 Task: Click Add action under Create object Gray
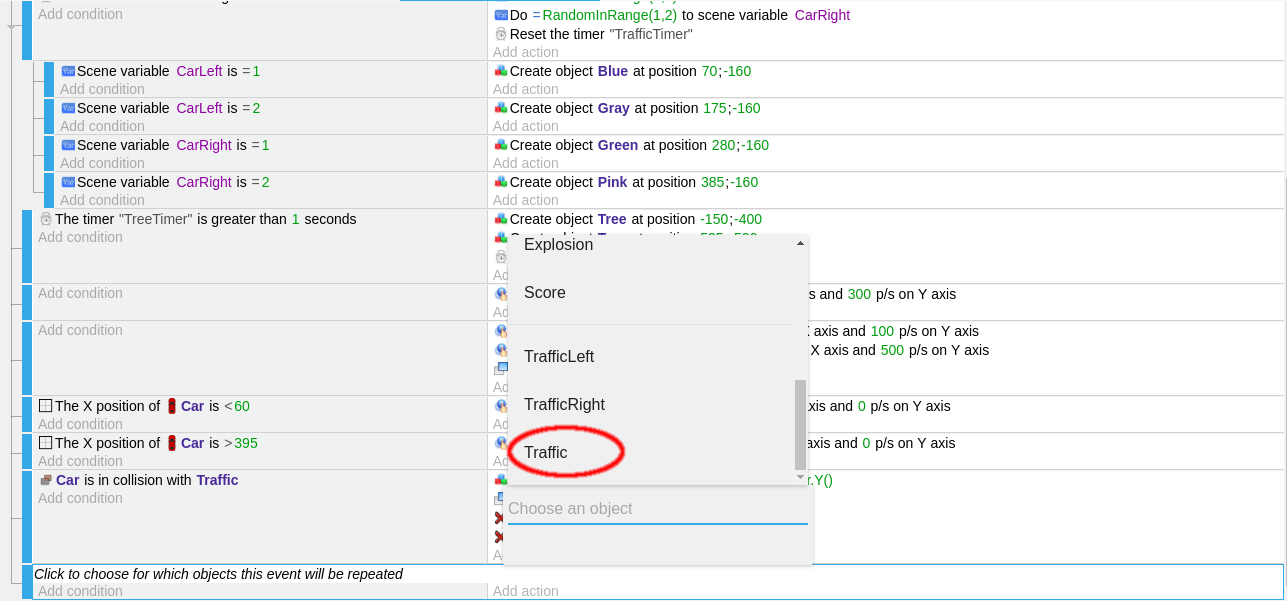point(526,126)
